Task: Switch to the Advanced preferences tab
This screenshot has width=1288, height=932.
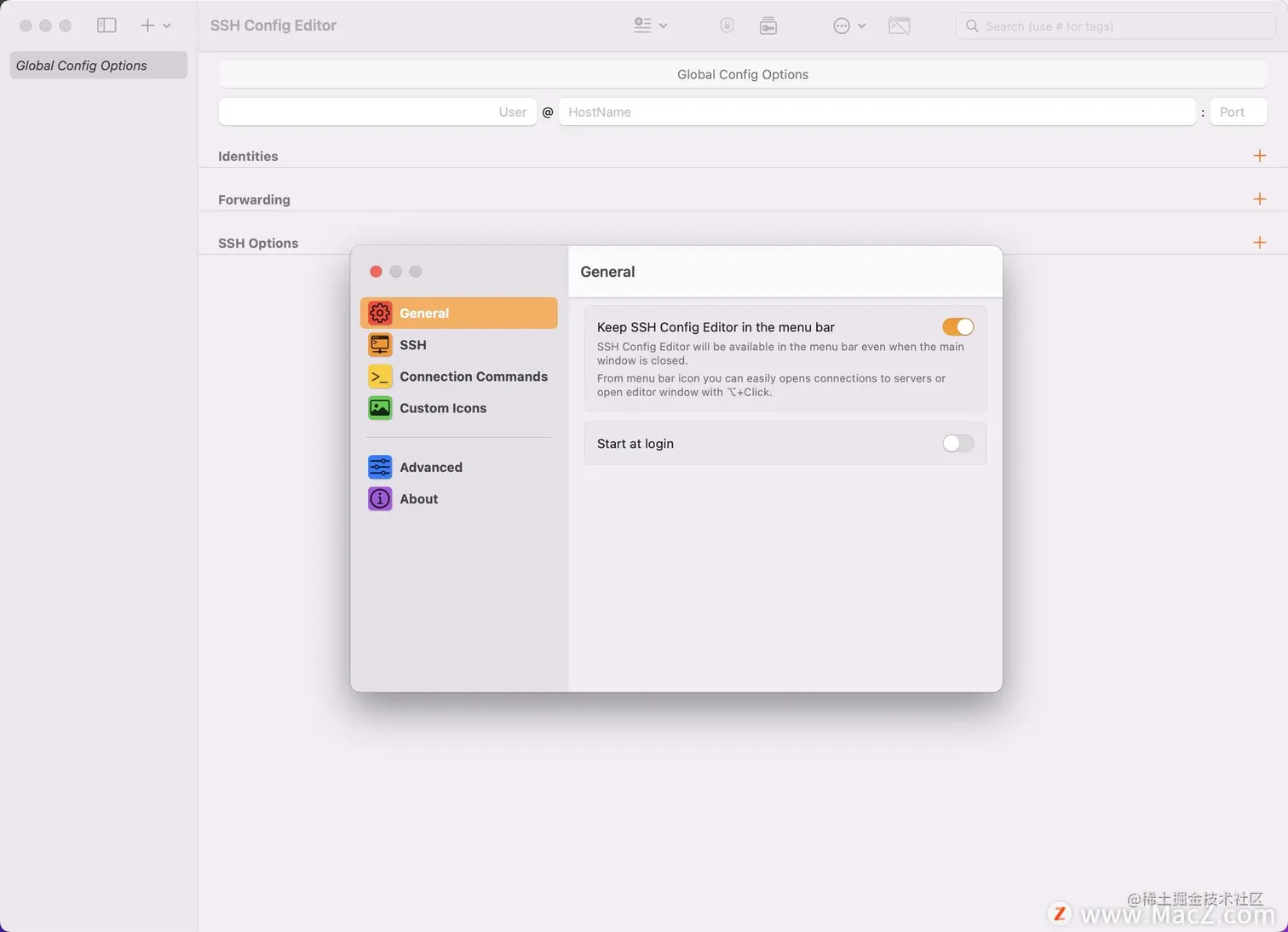Action: click(459, 467)
